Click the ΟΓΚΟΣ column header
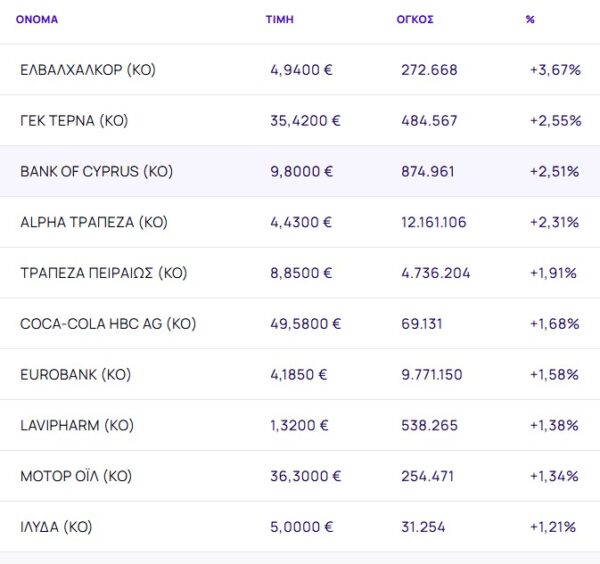Viewport: 600px width, 564px height. [x=415, y=20]
